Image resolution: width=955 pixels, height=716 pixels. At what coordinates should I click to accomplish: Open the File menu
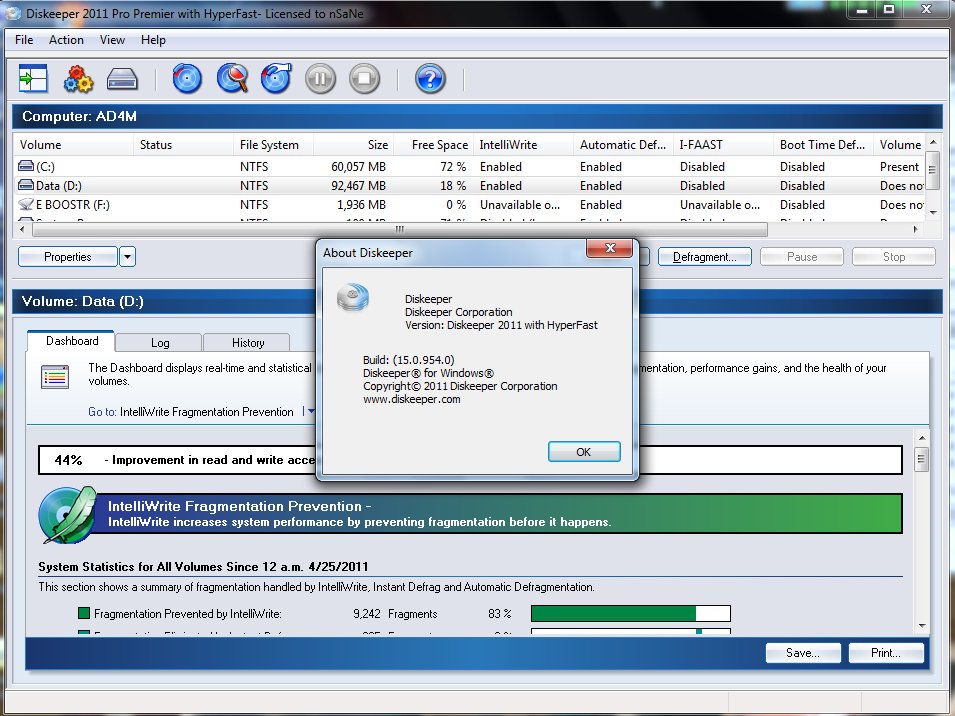pos(24,40)
